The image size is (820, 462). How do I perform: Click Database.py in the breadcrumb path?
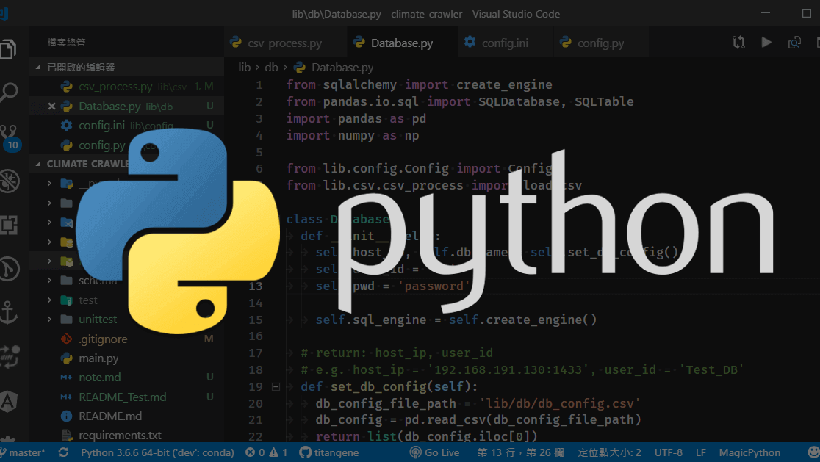pyautogui.click(x=334, y=67)
